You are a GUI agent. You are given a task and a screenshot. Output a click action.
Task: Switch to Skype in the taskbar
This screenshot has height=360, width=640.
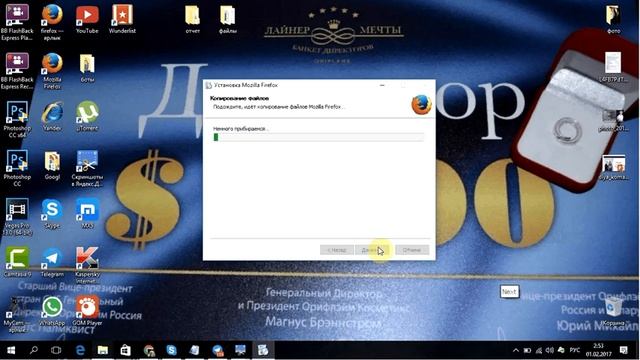tap(171, 350)
